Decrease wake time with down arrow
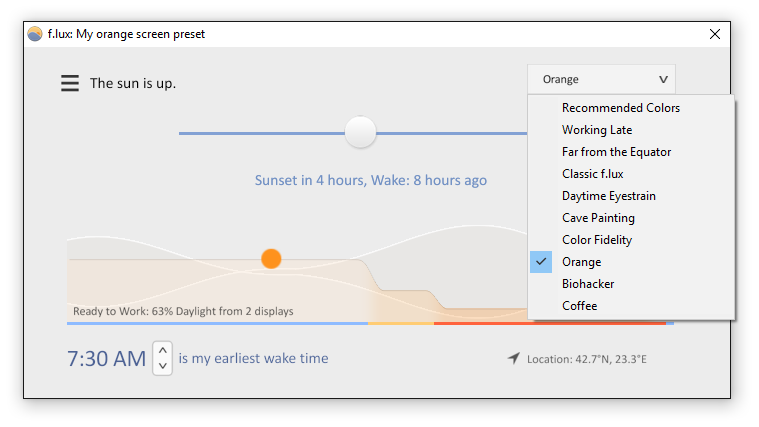The height and width of the screenshot is (427, 759). 163,366
